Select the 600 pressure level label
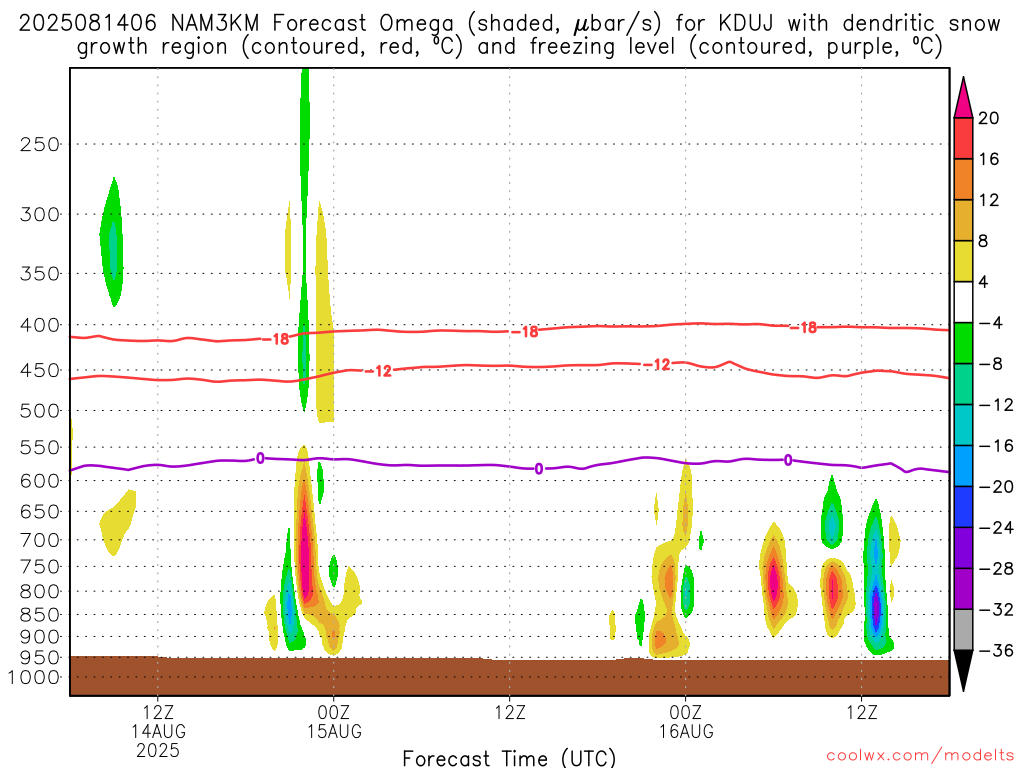 (x=40, y=481)
